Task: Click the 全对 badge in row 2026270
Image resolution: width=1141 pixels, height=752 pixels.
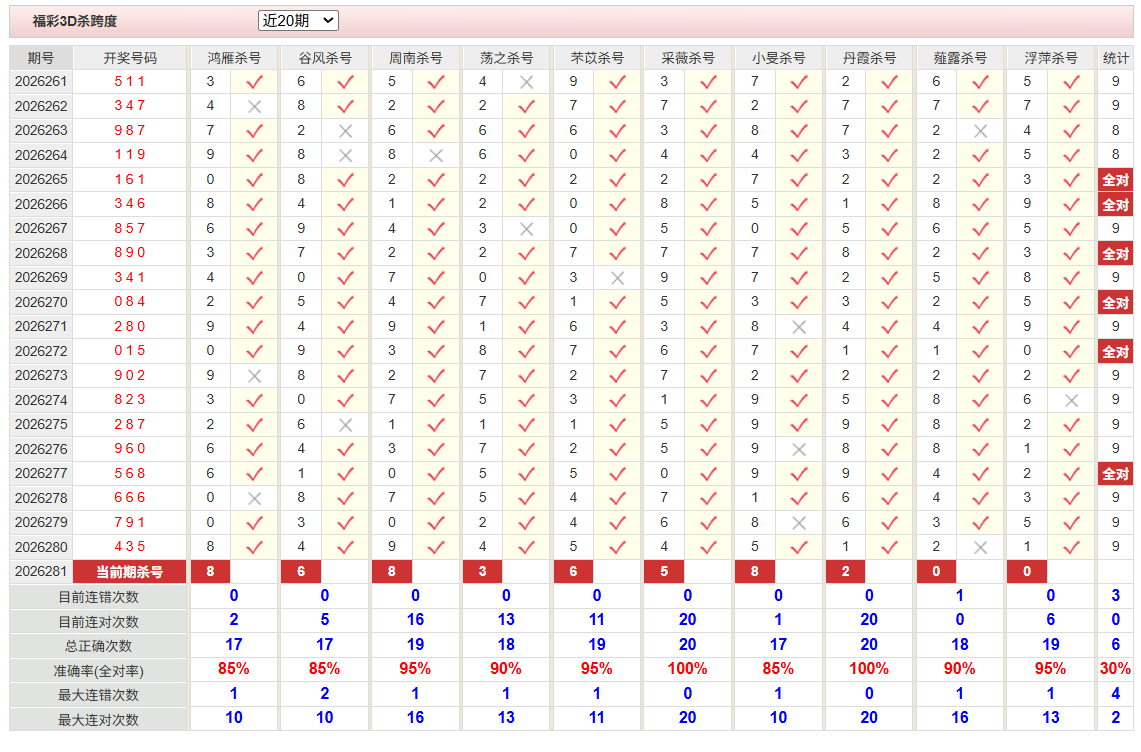Action: coord(1115,302)
